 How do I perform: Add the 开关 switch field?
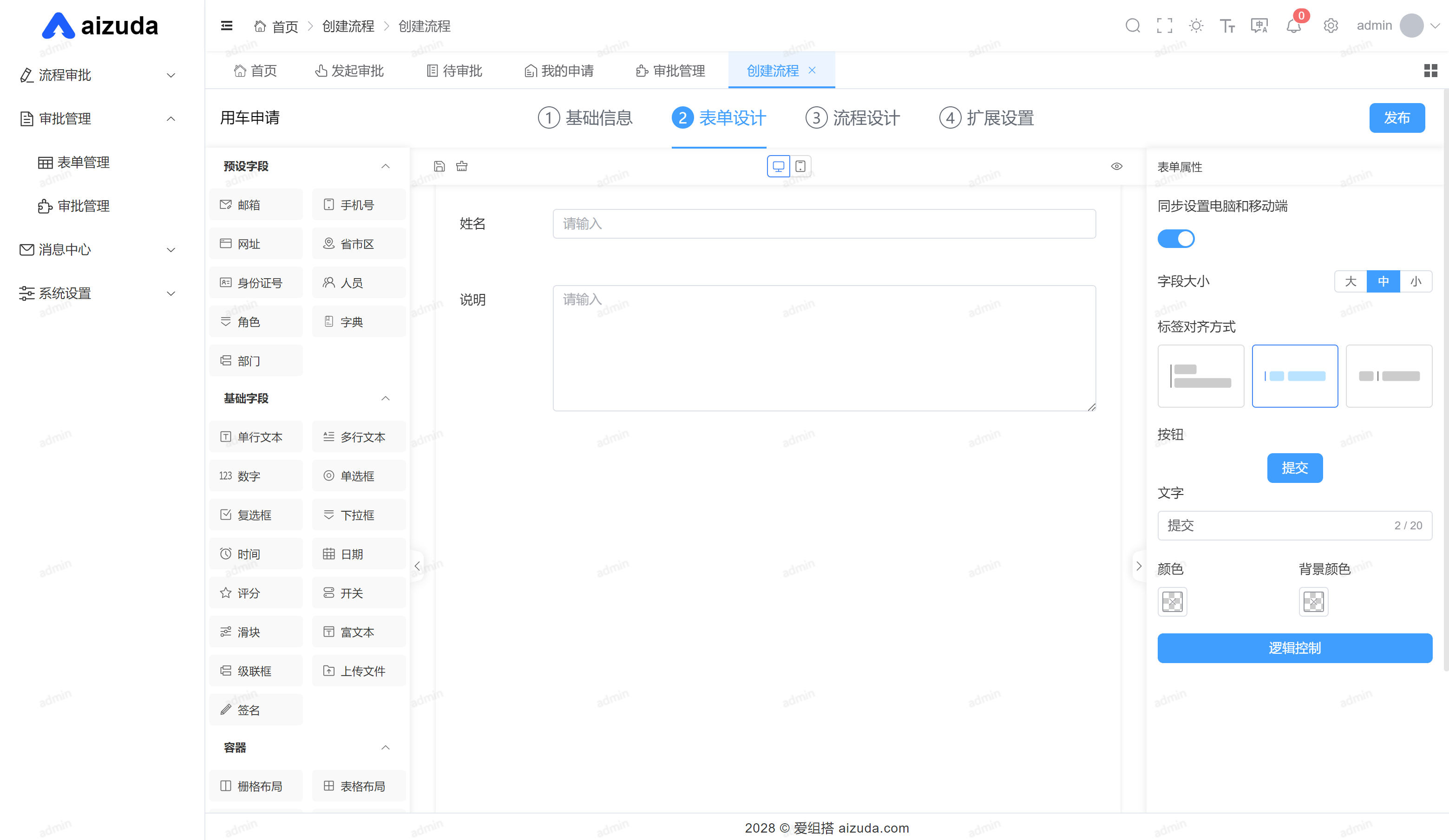point(359,593)
